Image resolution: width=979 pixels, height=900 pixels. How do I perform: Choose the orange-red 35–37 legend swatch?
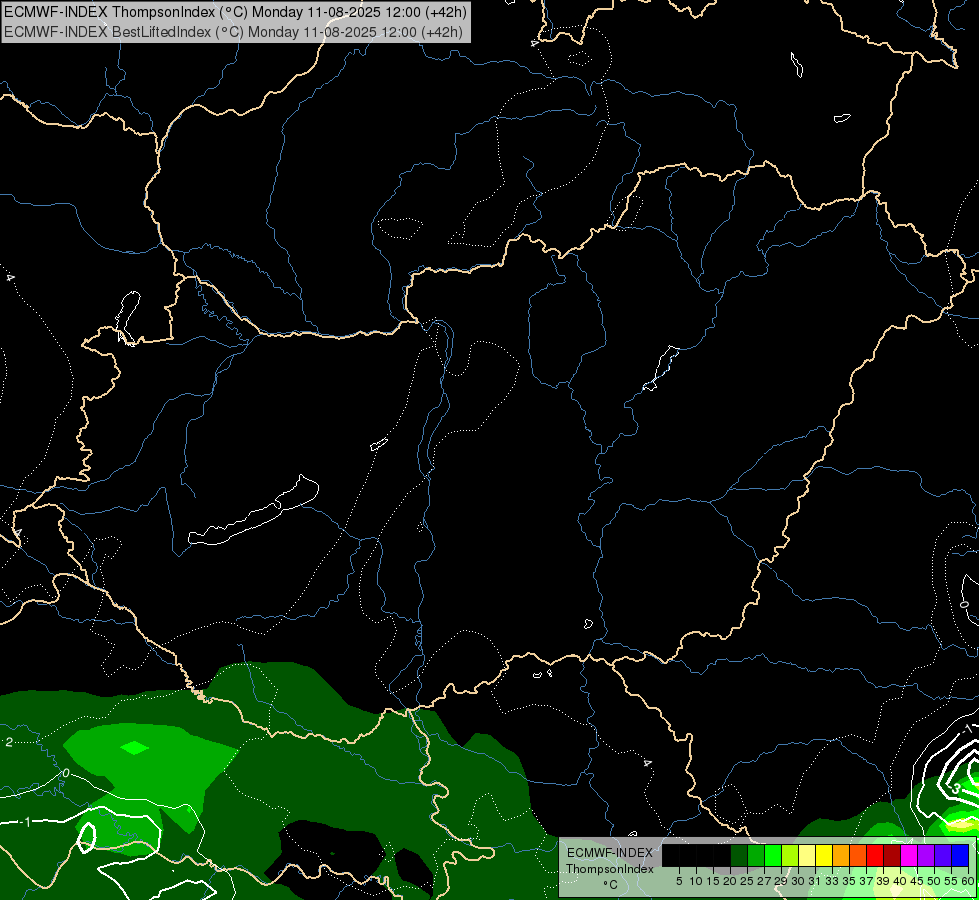(858, 855)
